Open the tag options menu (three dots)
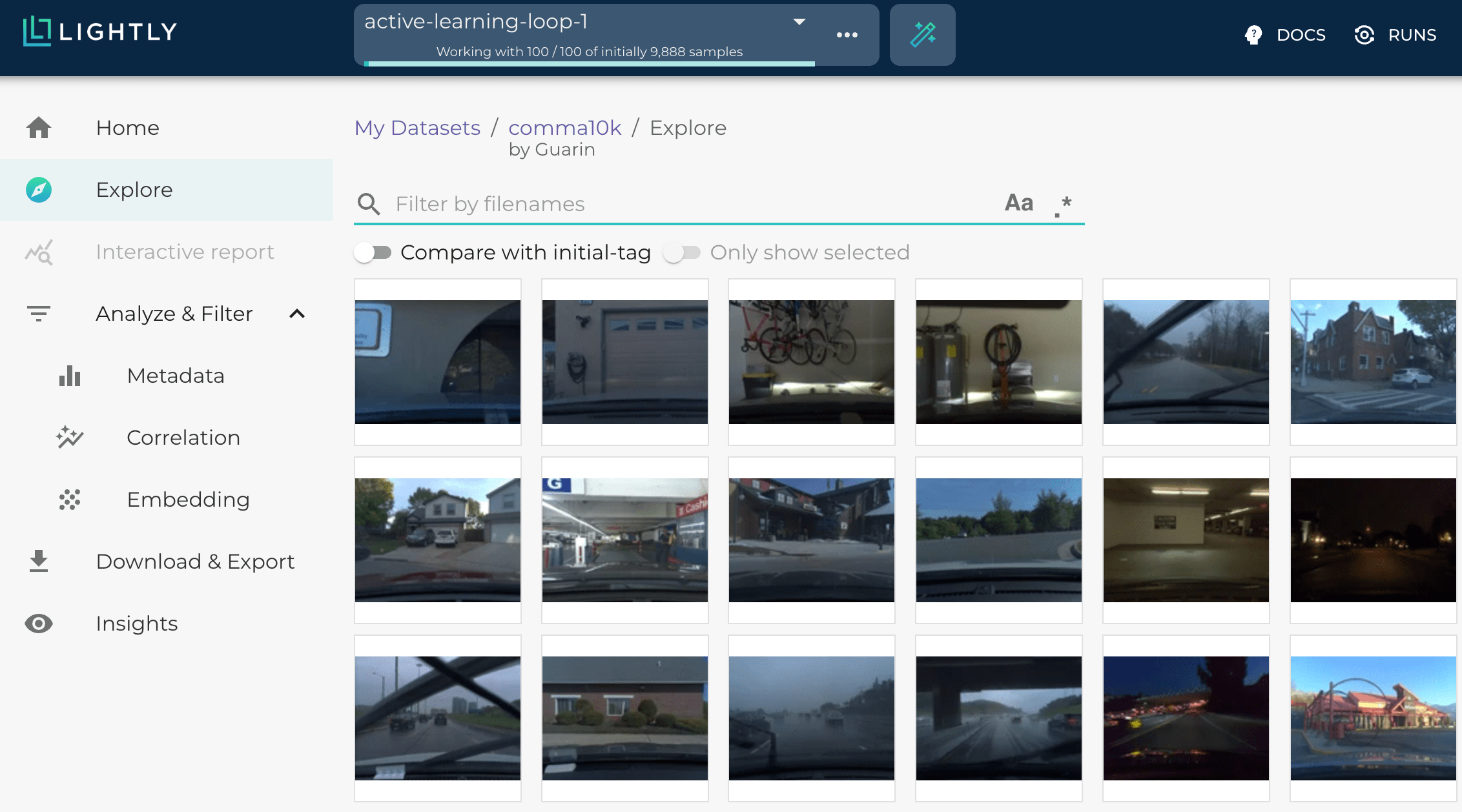1462x812 pixels. [847, 35]
